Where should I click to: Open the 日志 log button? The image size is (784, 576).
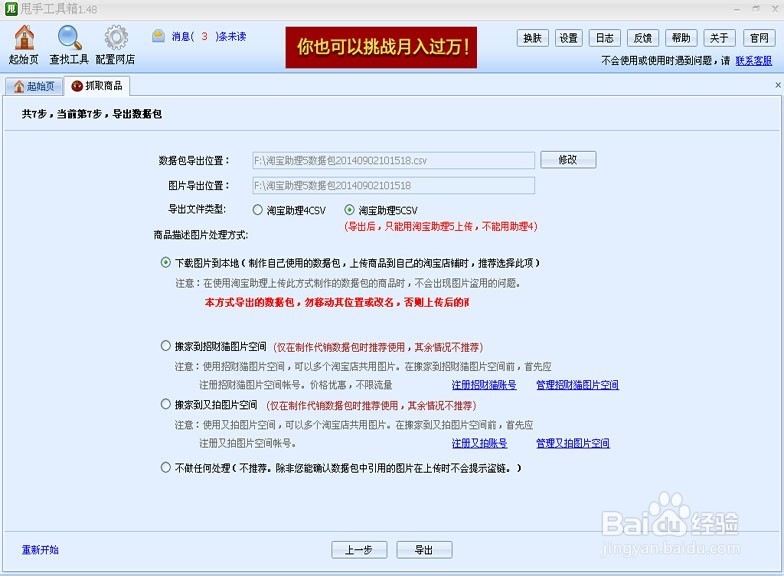point(604,38)
